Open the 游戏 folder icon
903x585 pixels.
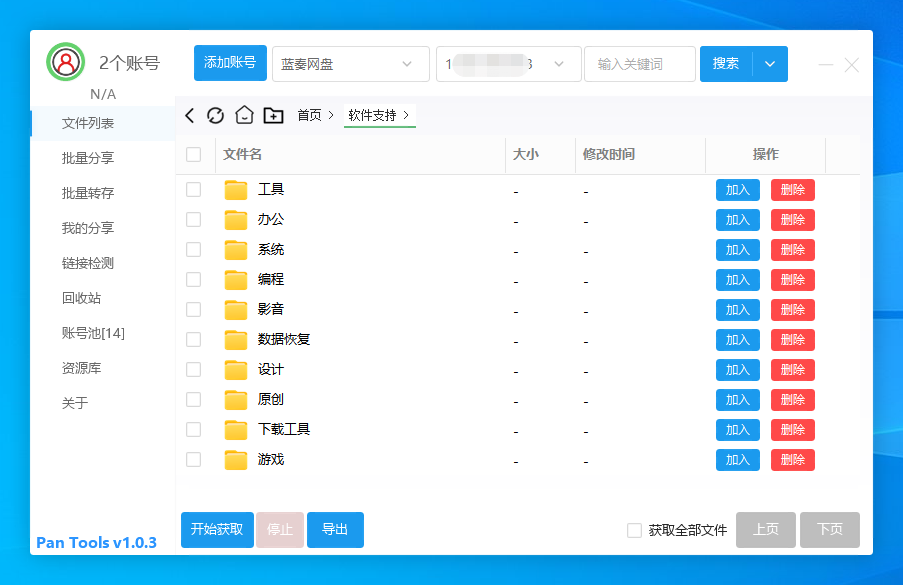click(x=236, y=459)
